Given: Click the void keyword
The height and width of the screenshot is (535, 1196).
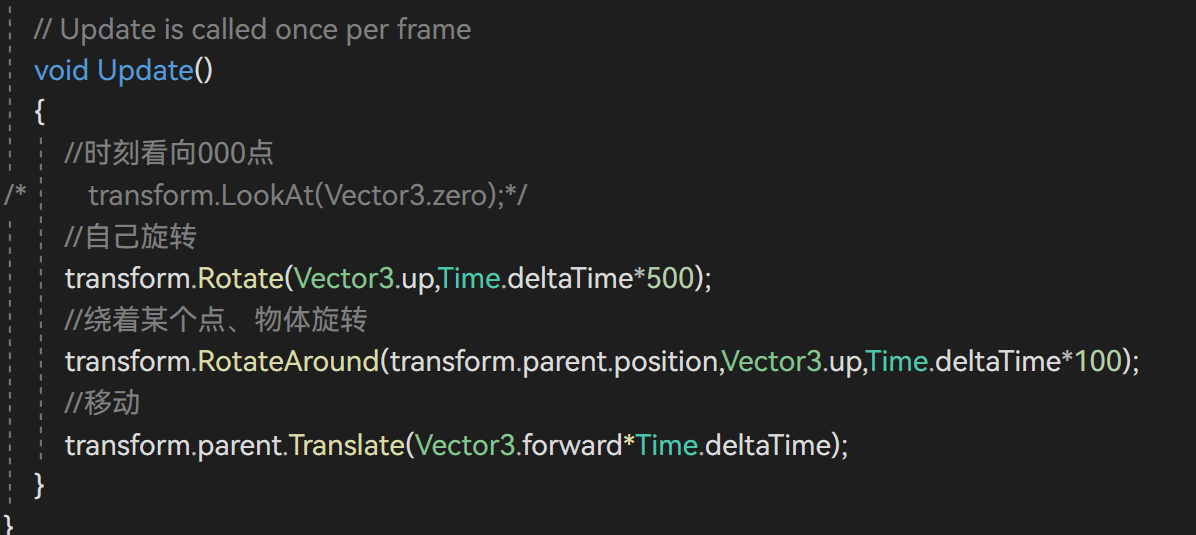Looking at the screenshot, I should click(62, 70).
